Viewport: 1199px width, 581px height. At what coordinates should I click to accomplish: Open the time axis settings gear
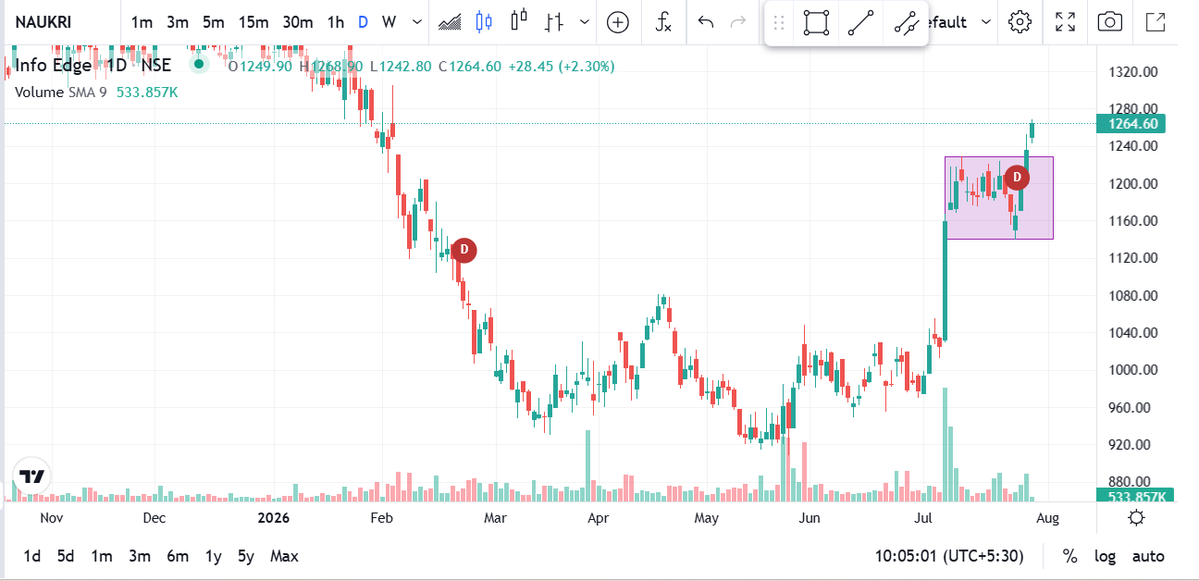click(x=1137, y=518)
